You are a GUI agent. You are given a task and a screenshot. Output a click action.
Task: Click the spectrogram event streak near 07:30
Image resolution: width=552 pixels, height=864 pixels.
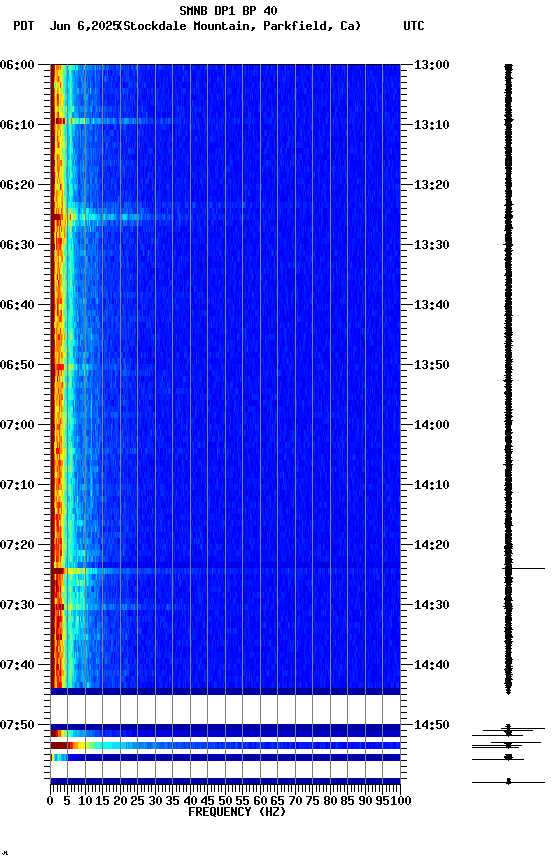[x=118, y=607]
